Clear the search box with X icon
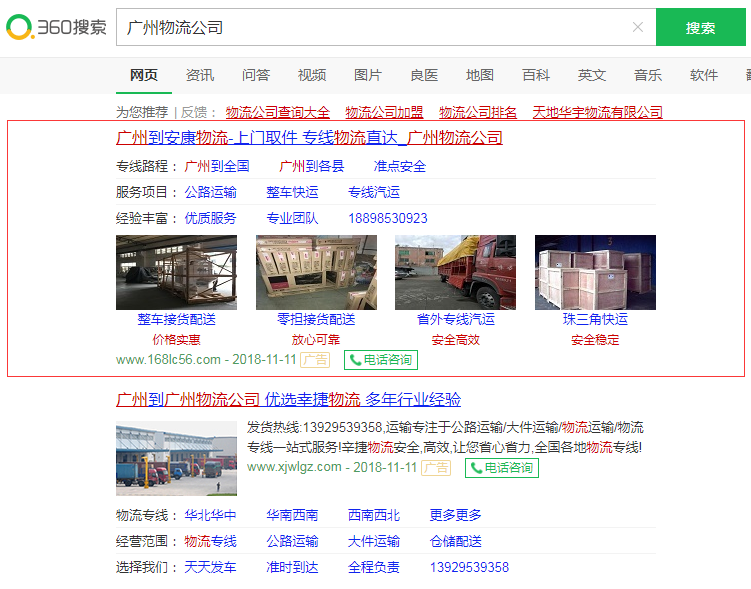The height and width of the screenshot is (589, 751). pyautogui.click(x=638, y=27)
